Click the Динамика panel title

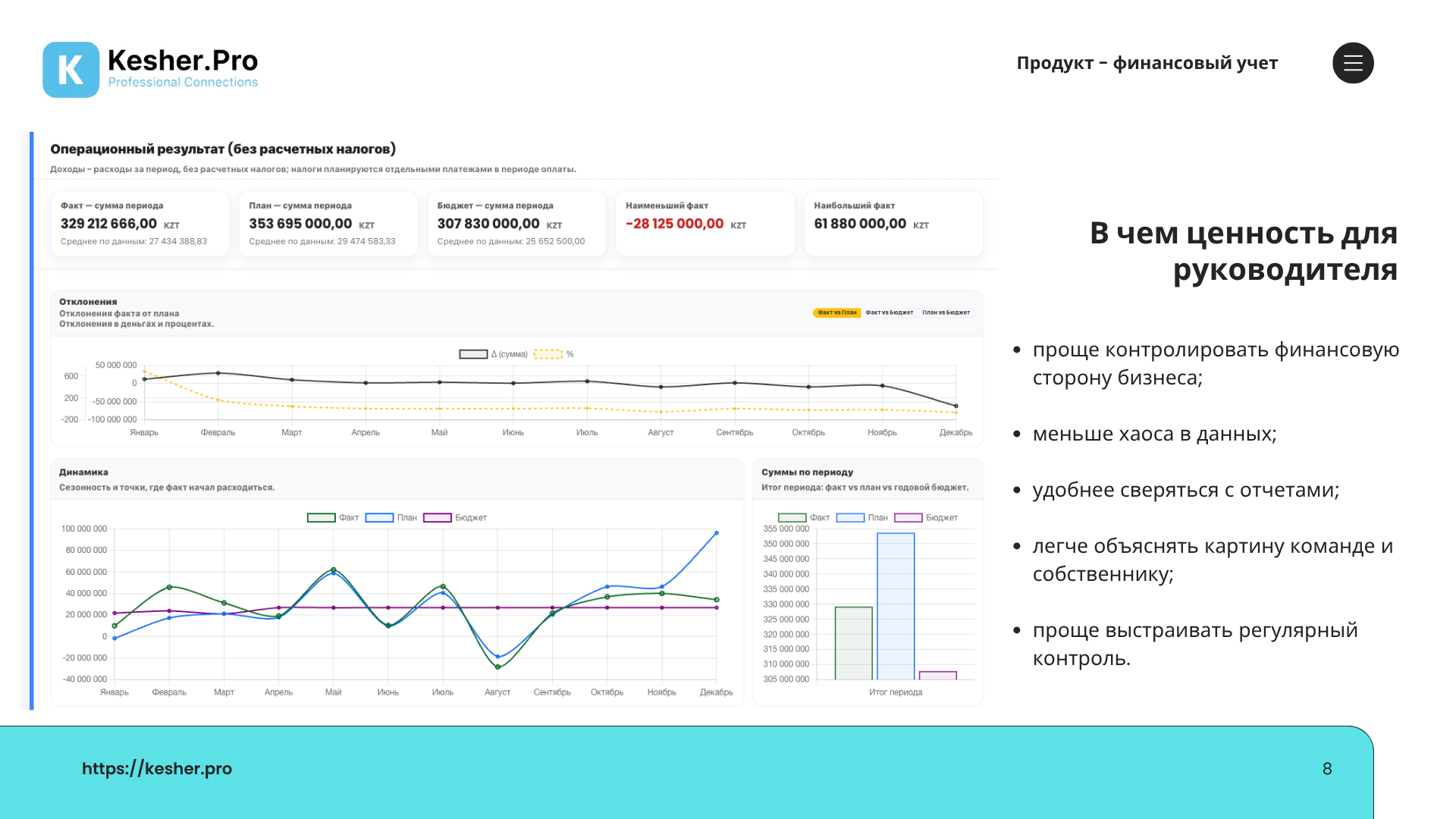(83, 472)
